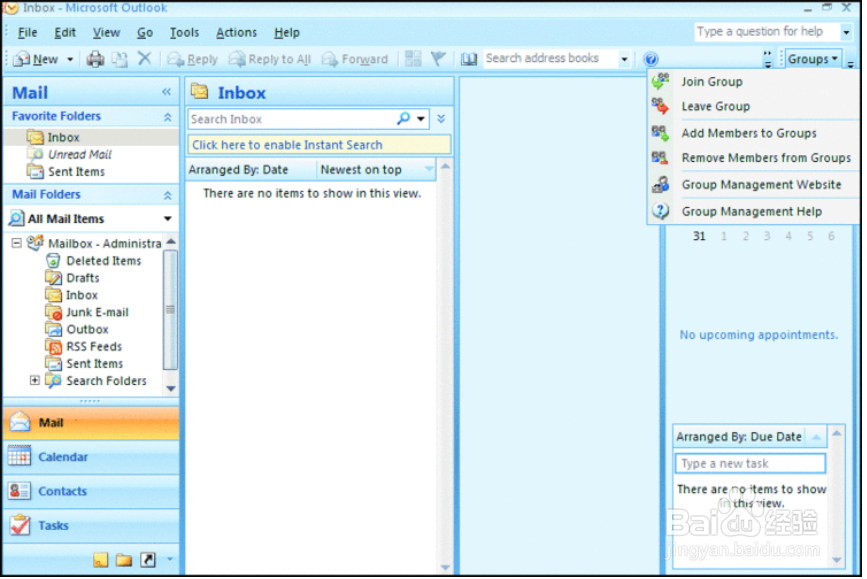
Task: Collapse the Mailbox - Administrator tree node
Action: click(x=17, y=243)
